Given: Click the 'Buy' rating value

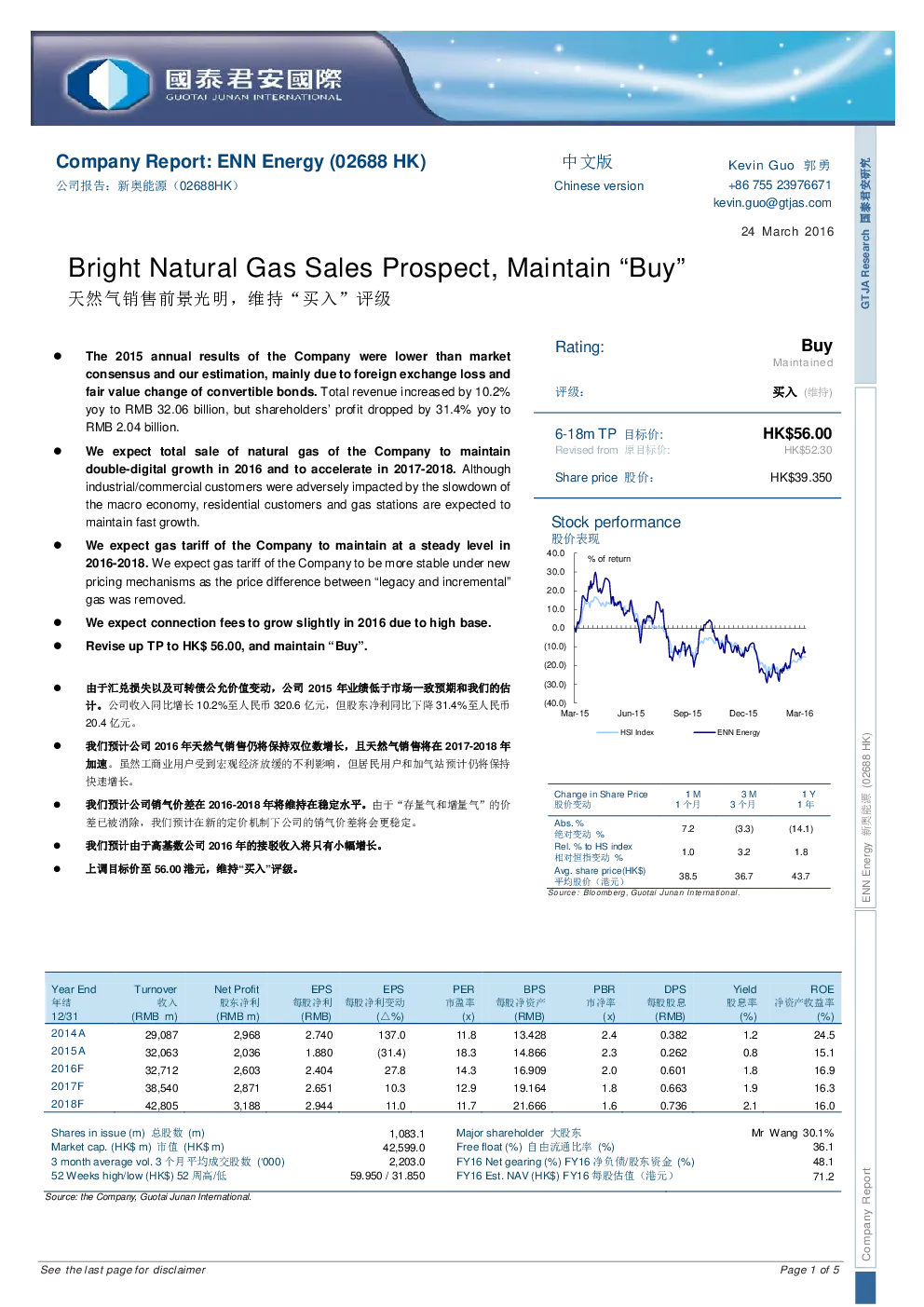Looking at the screenshot, I should [x=816, y=346].
